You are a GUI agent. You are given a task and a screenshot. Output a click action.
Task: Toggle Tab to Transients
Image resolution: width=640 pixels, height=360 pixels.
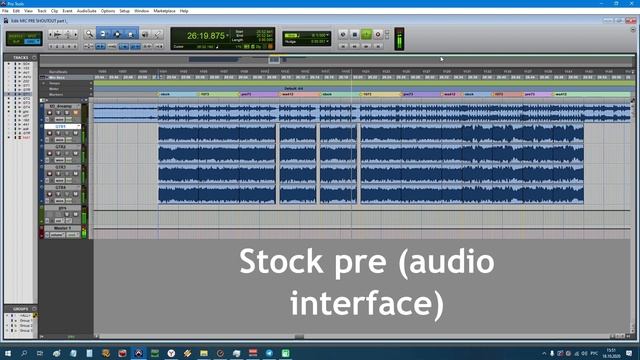[x=100, y=46]
